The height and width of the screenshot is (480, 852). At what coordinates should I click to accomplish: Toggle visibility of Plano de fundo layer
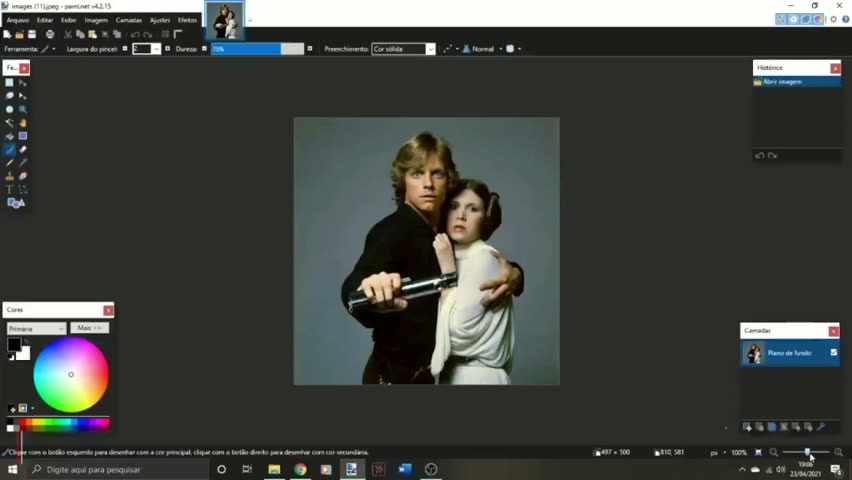834,352
